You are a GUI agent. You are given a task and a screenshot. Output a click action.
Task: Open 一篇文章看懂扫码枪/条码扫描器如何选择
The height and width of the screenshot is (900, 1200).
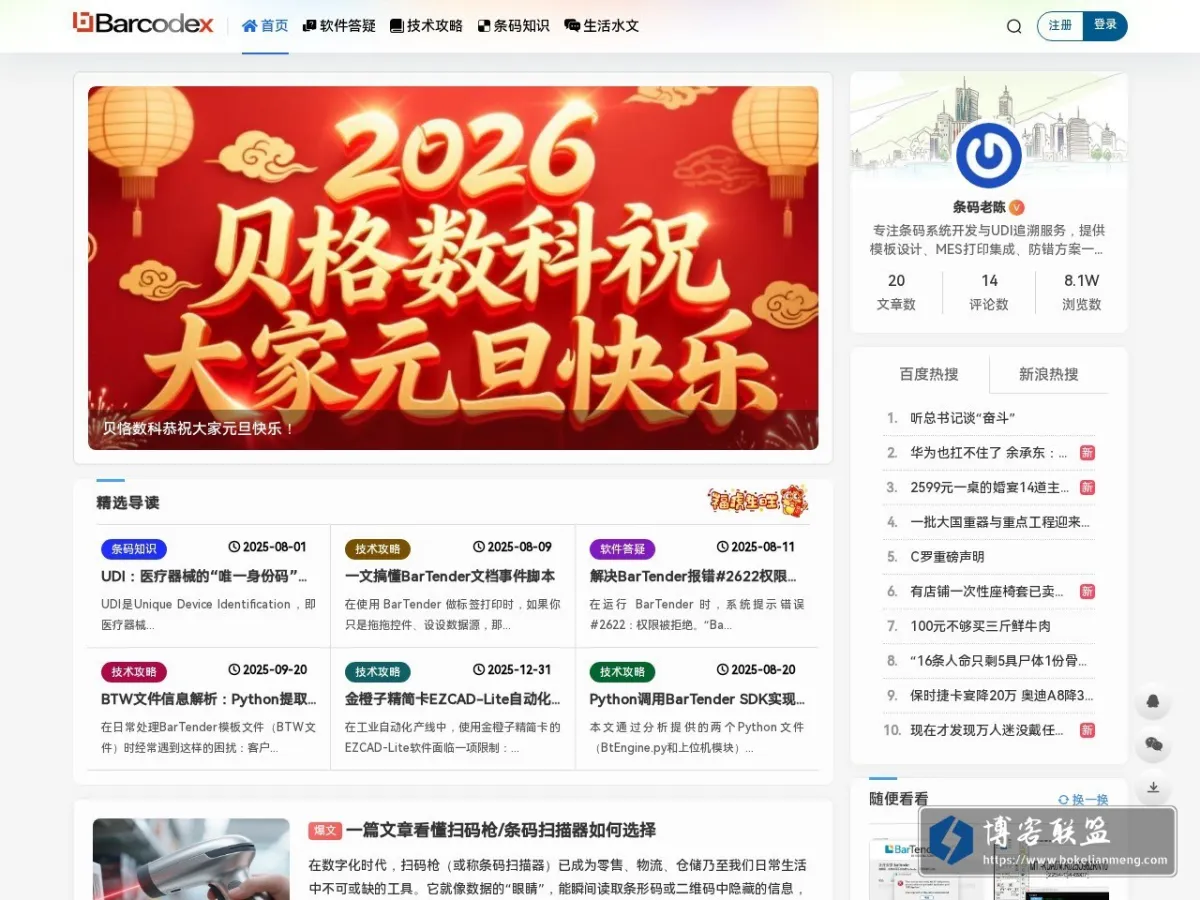click(x=501, y=830)
